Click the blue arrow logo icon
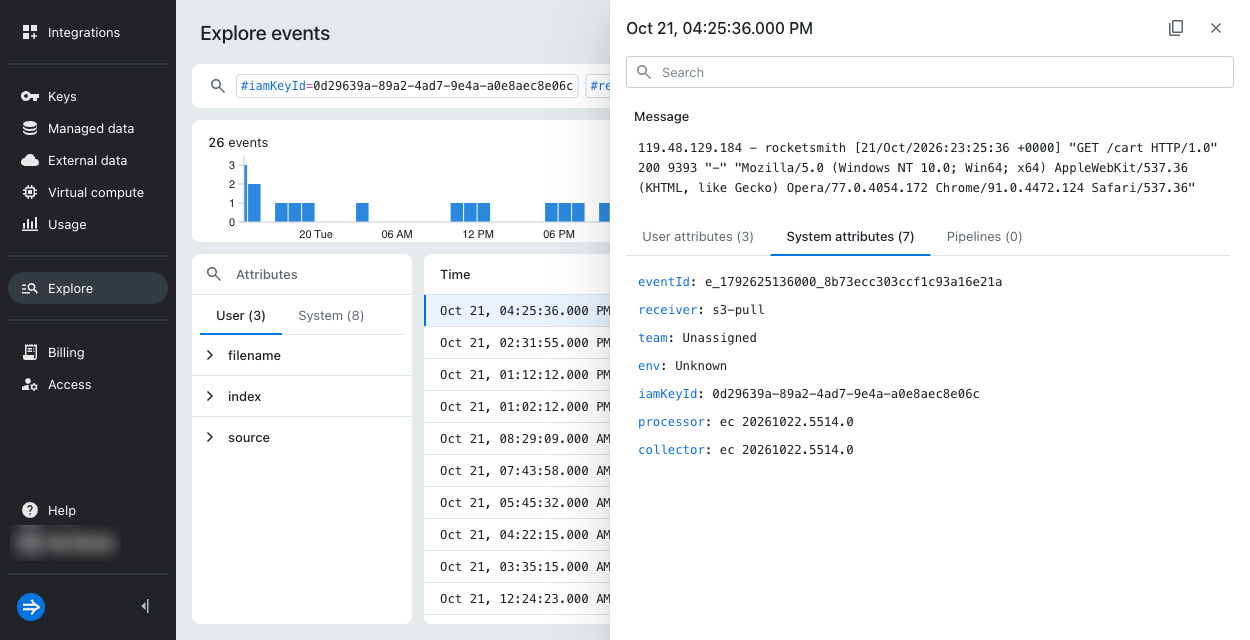Viewport: 1250px width, 640px height. click(31, 606)
